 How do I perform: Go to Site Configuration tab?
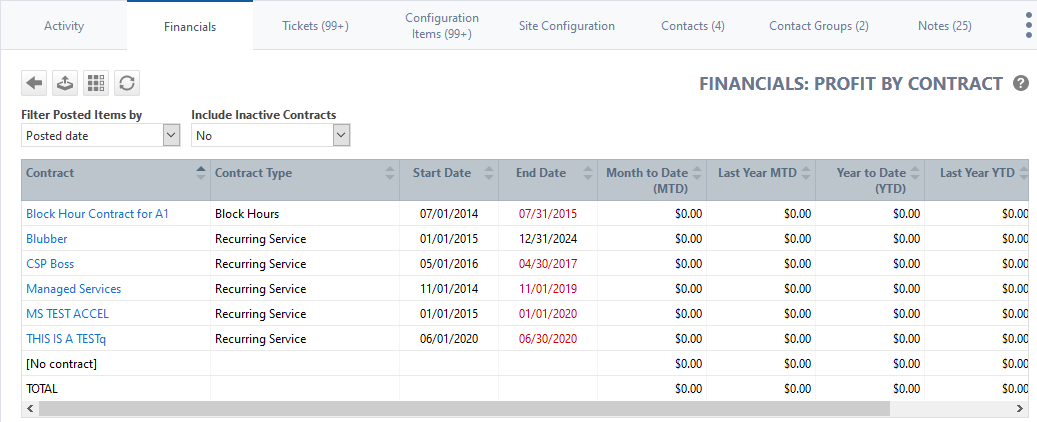coord(567,26)
